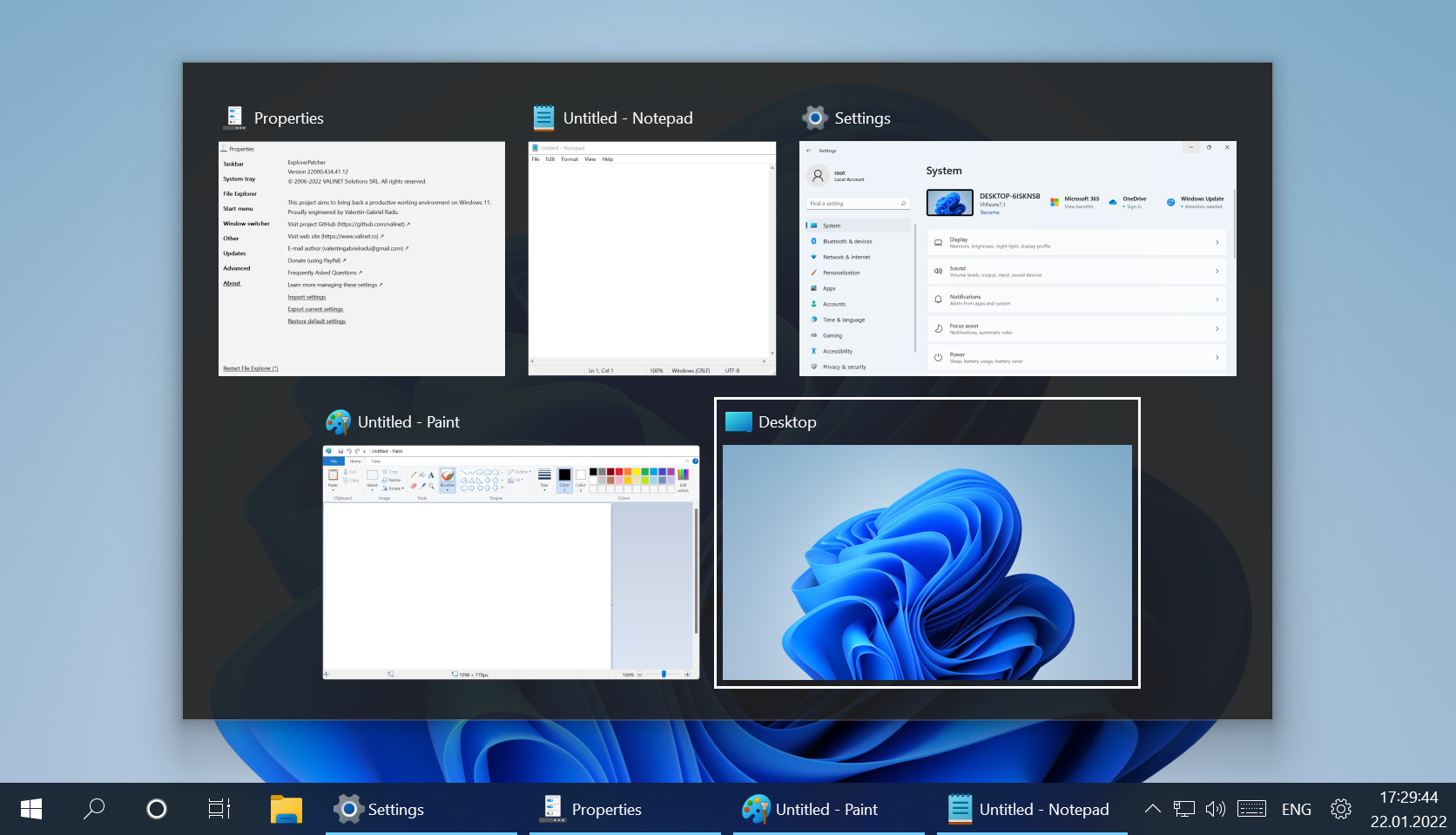Open the ENG input language selector
The height and width of the screenshot is (835, 1456).
1296,809
